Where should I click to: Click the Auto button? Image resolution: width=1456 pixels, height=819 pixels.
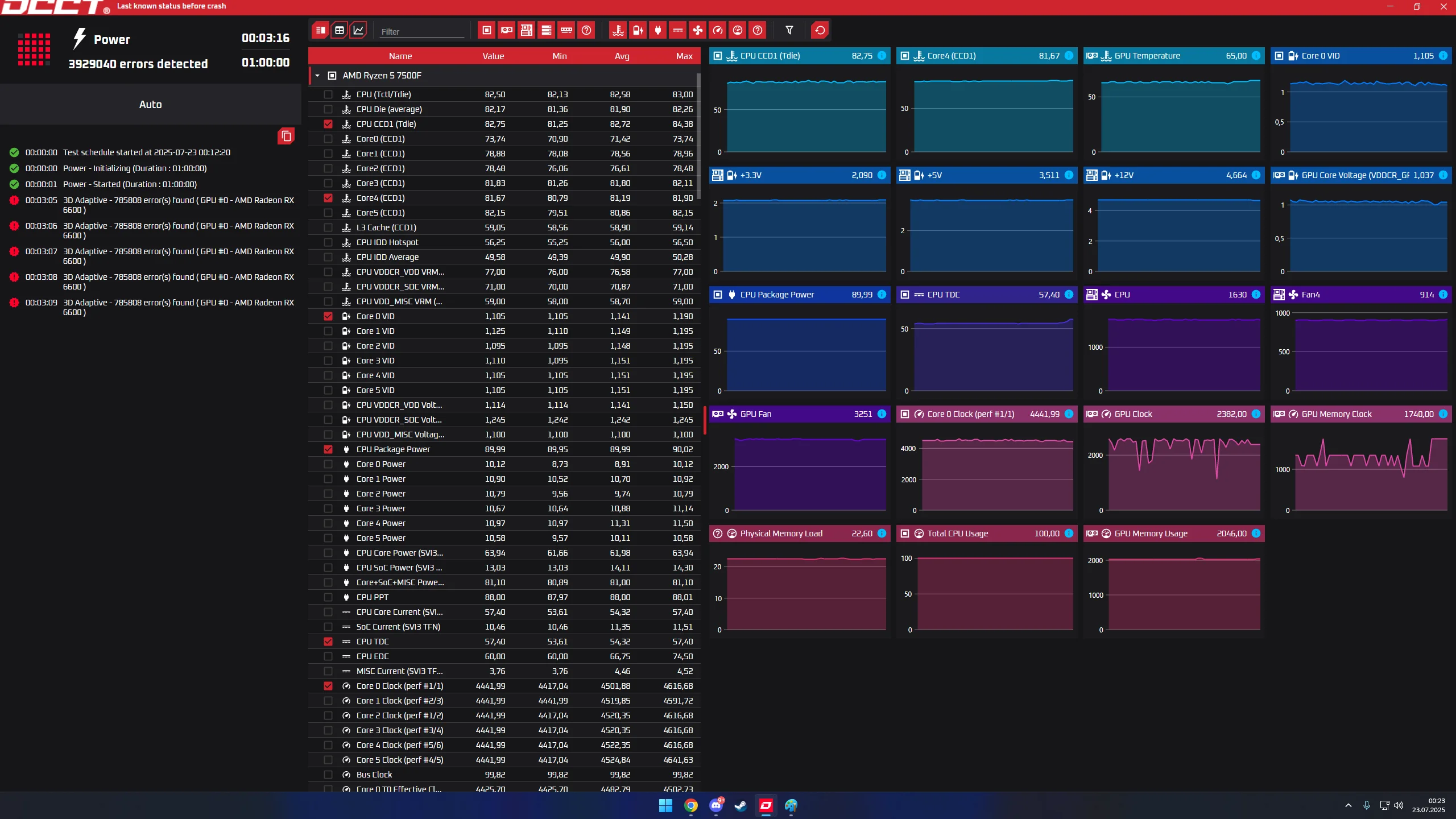click(x=150, y=105)
